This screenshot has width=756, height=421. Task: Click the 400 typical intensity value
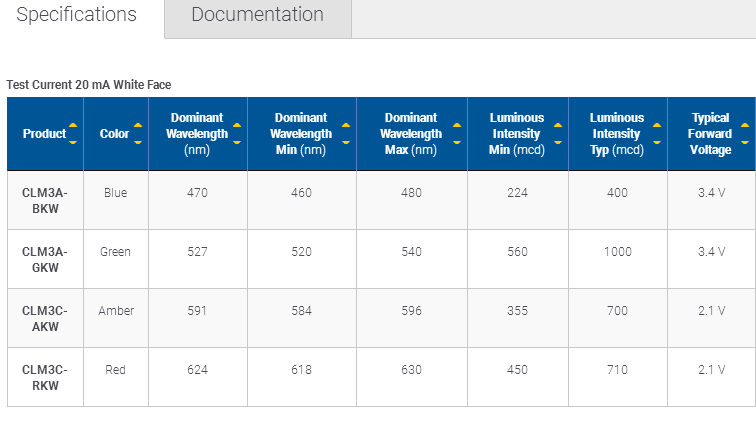coord(617,193)
